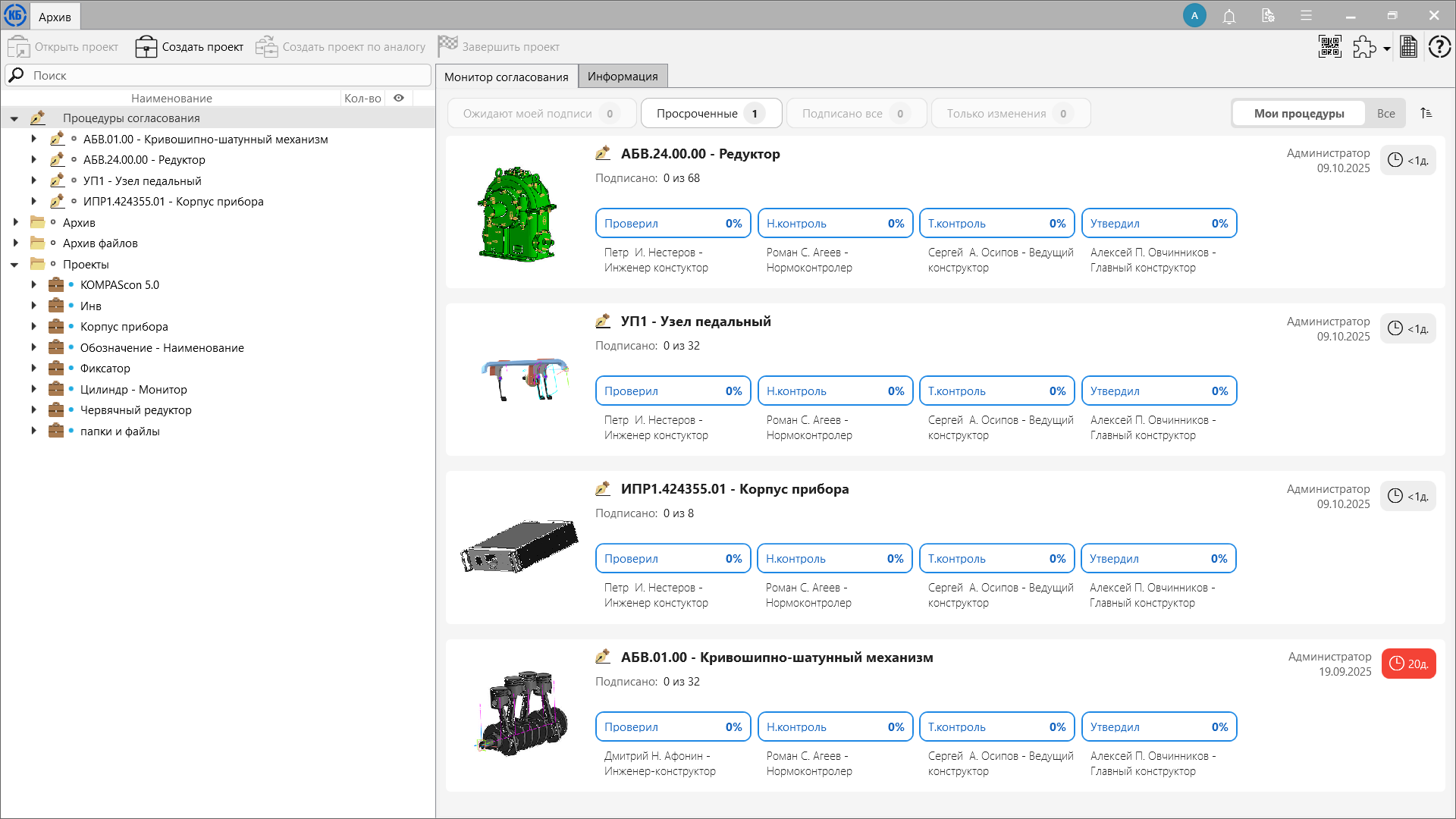
Task: Click the building table icon in toolbar
Action: point(1408,47)
